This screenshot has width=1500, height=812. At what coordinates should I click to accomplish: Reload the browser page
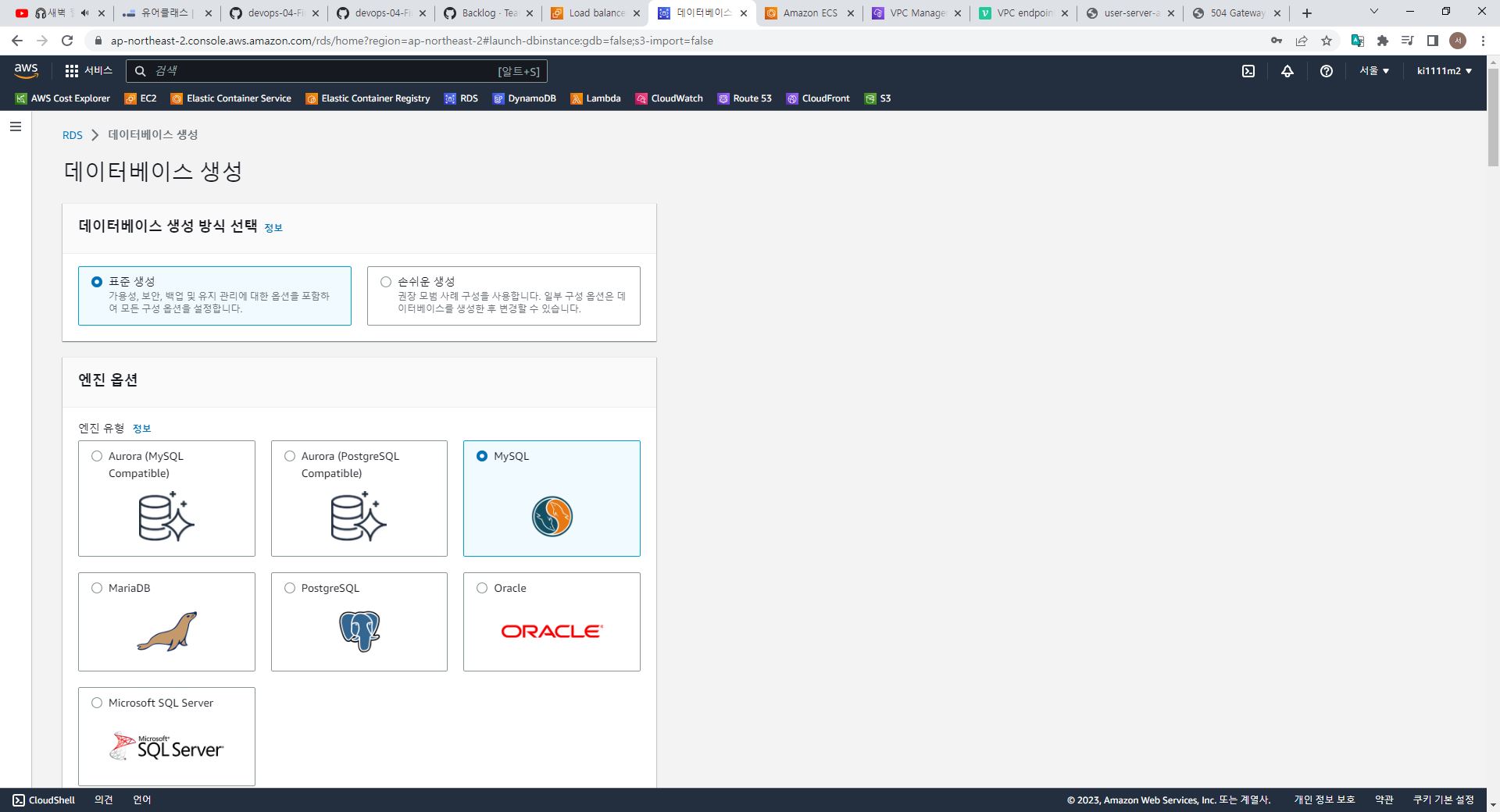[67, 41]
